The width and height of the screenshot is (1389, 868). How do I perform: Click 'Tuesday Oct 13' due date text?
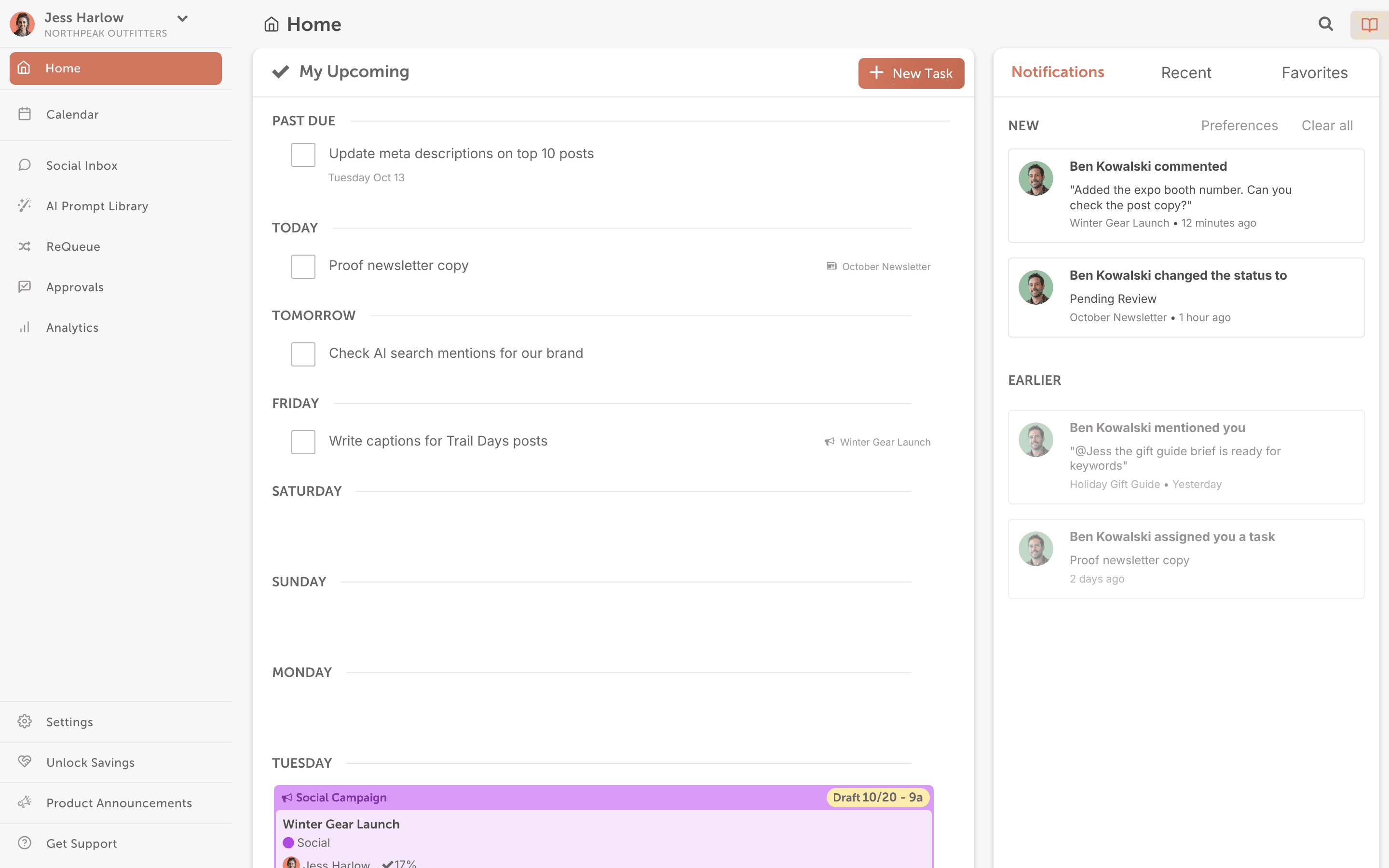click(x=366, y=177)
